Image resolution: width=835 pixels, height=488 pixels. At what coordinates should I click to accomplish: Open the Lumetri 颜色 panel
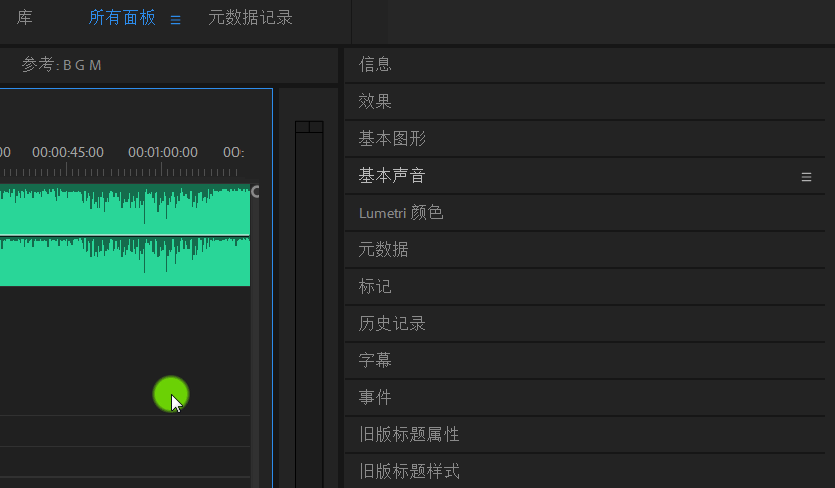585,213
